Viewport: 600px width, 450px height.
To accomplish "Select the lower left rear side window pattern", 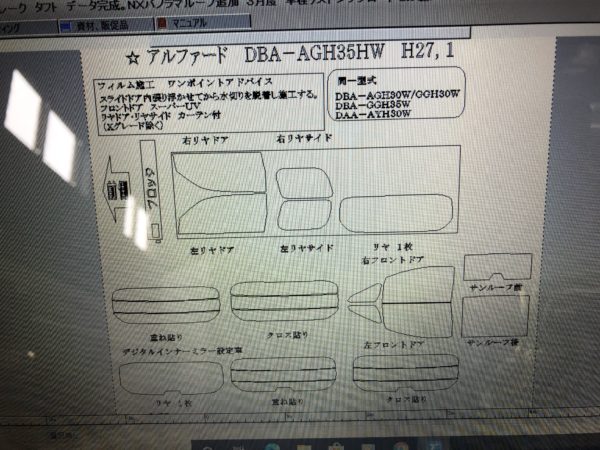I will point(304,215).
